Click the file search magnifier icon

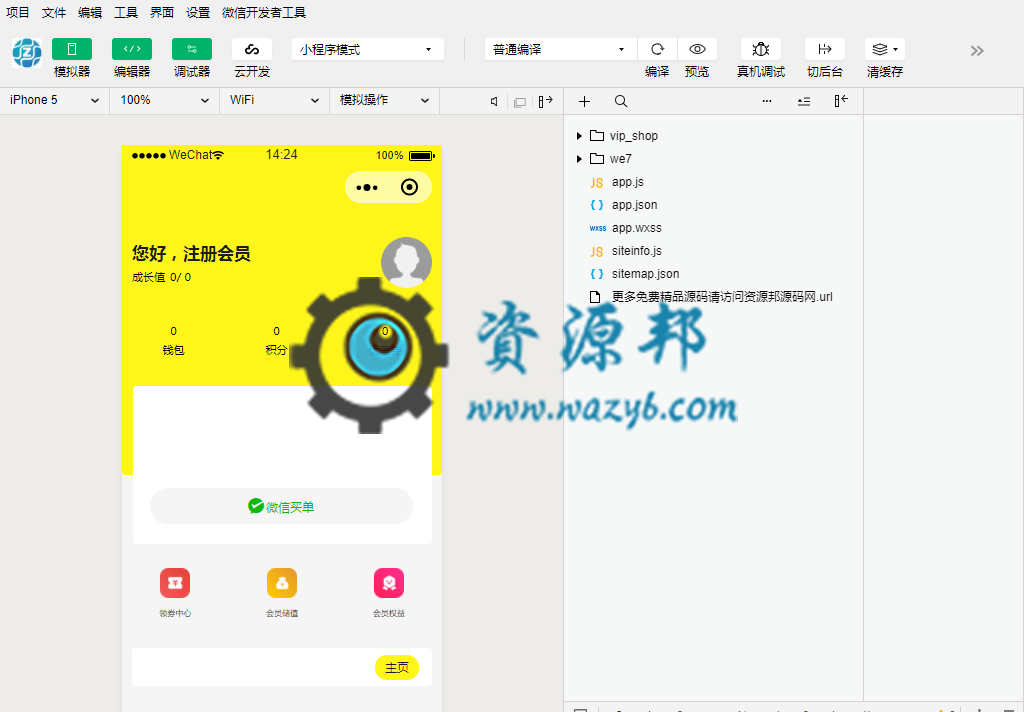point(621,101)
